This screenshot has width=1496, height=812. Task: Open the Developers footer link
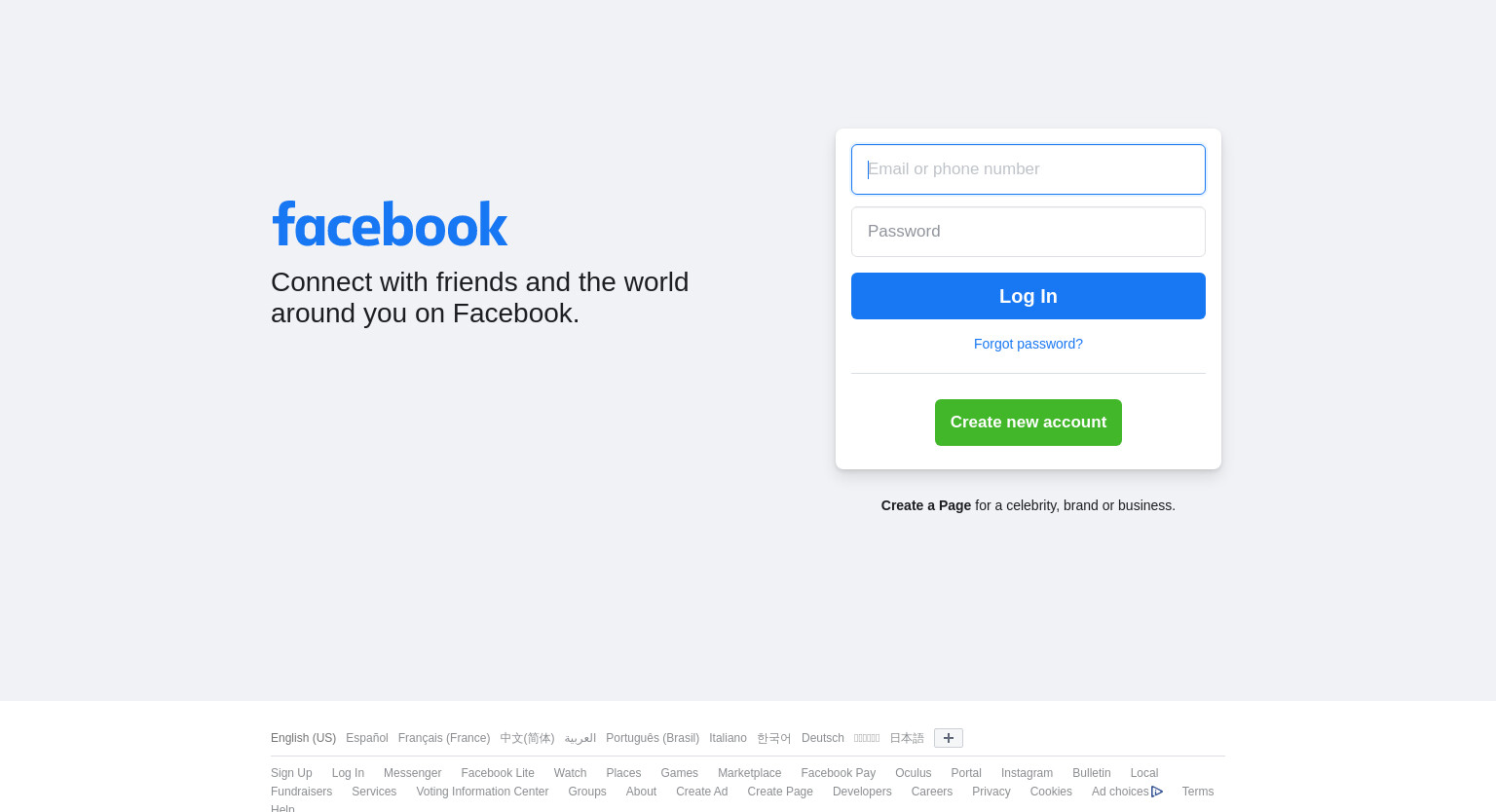click(862, 792)
